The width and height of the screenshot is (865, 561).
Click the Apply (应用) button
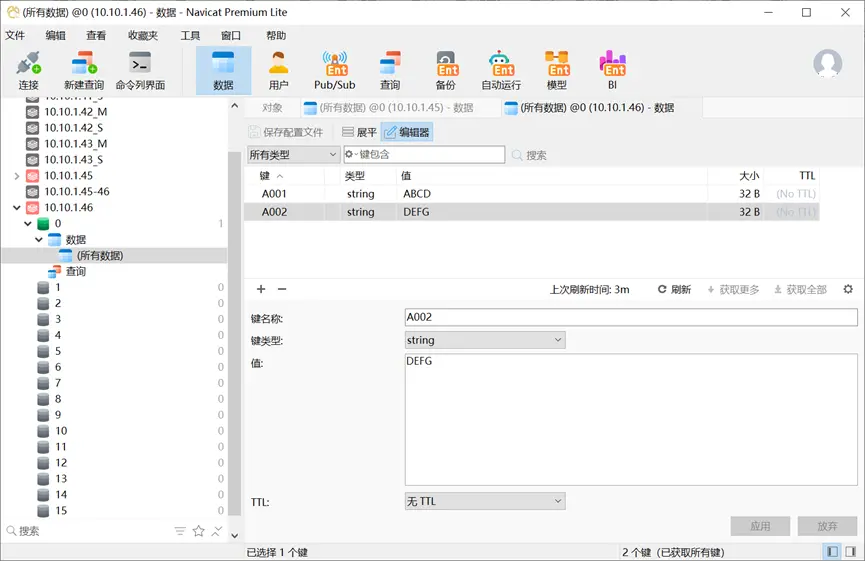[x=760, y=526]
